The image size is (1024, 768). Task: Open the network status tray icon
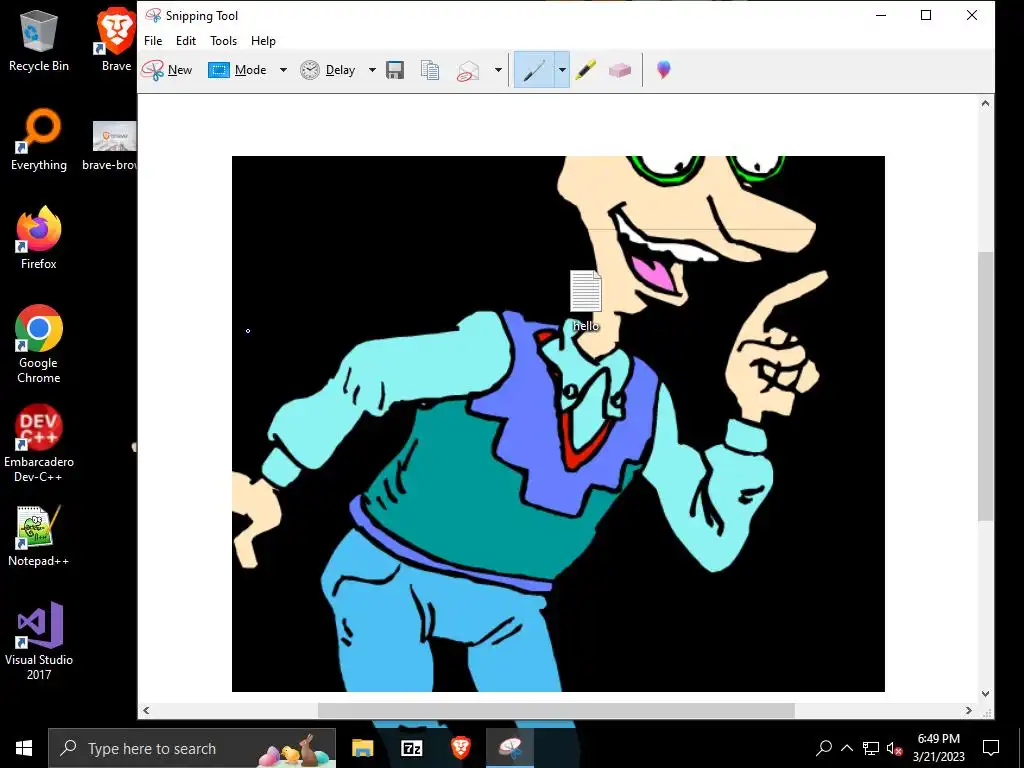click(x=871, y=748)
